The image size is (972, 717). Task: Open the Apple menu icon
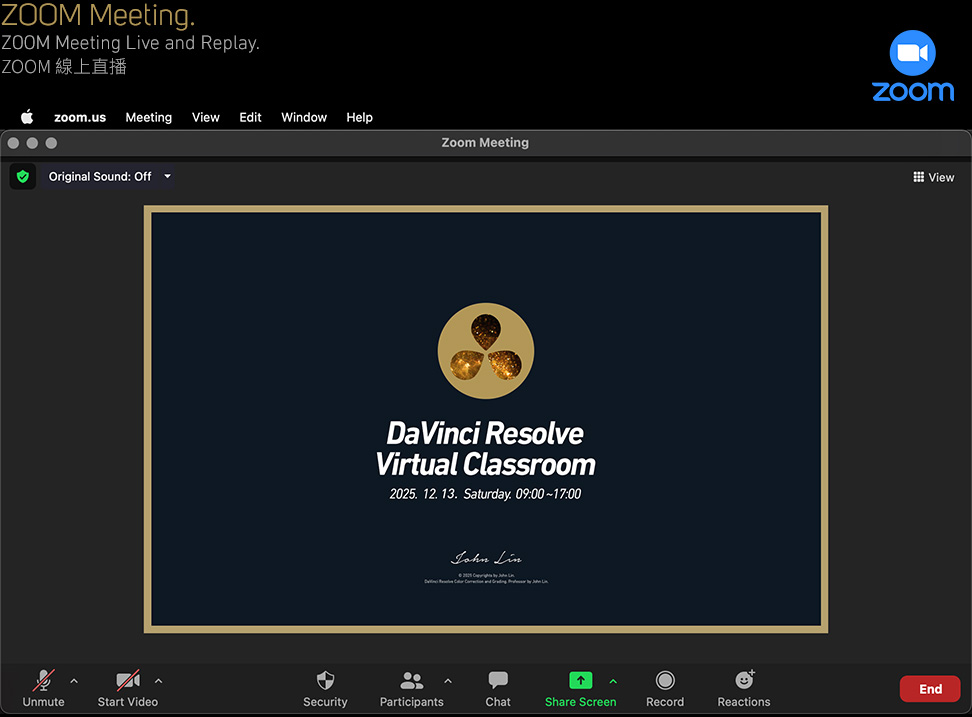tap(27, 117)
